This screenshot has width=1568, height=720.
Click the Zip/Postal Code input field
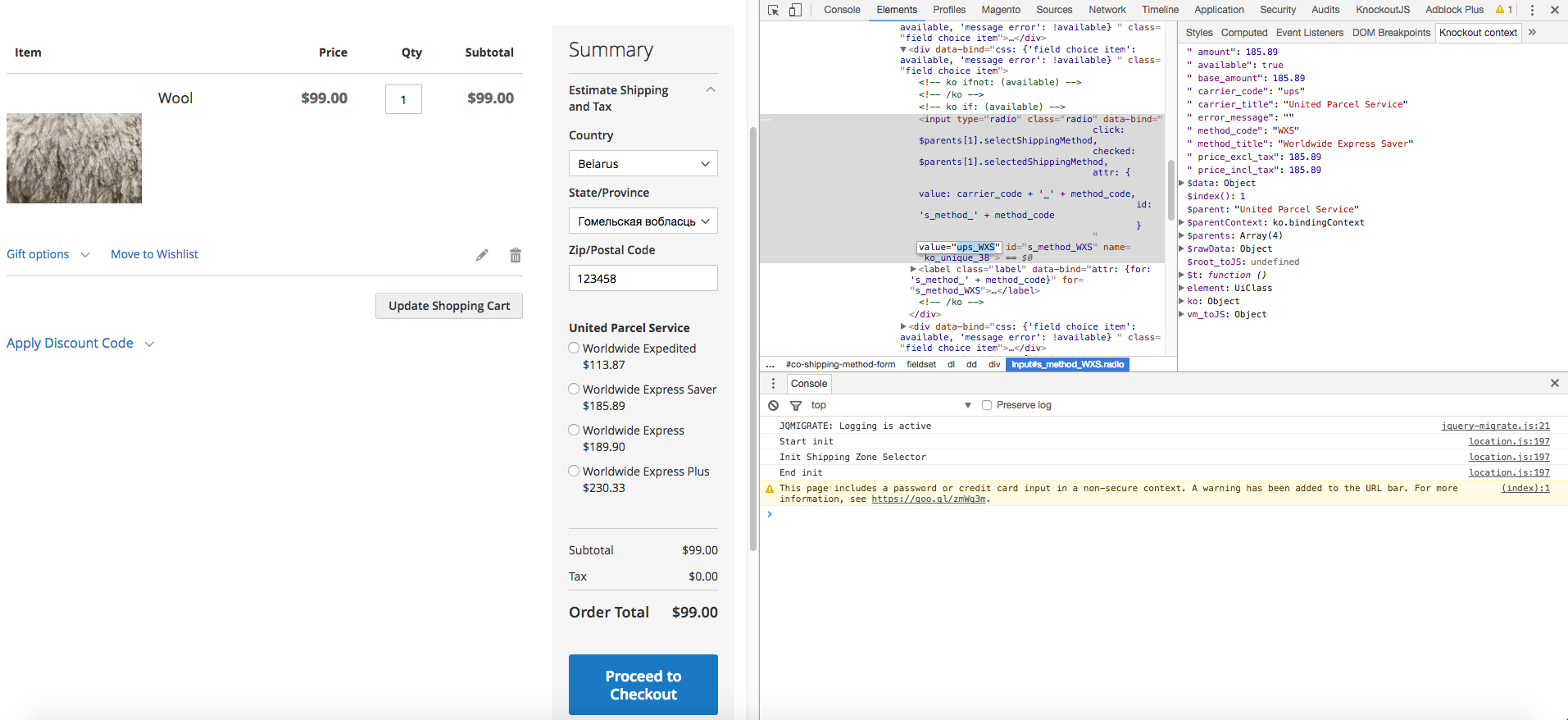[643, 278]
